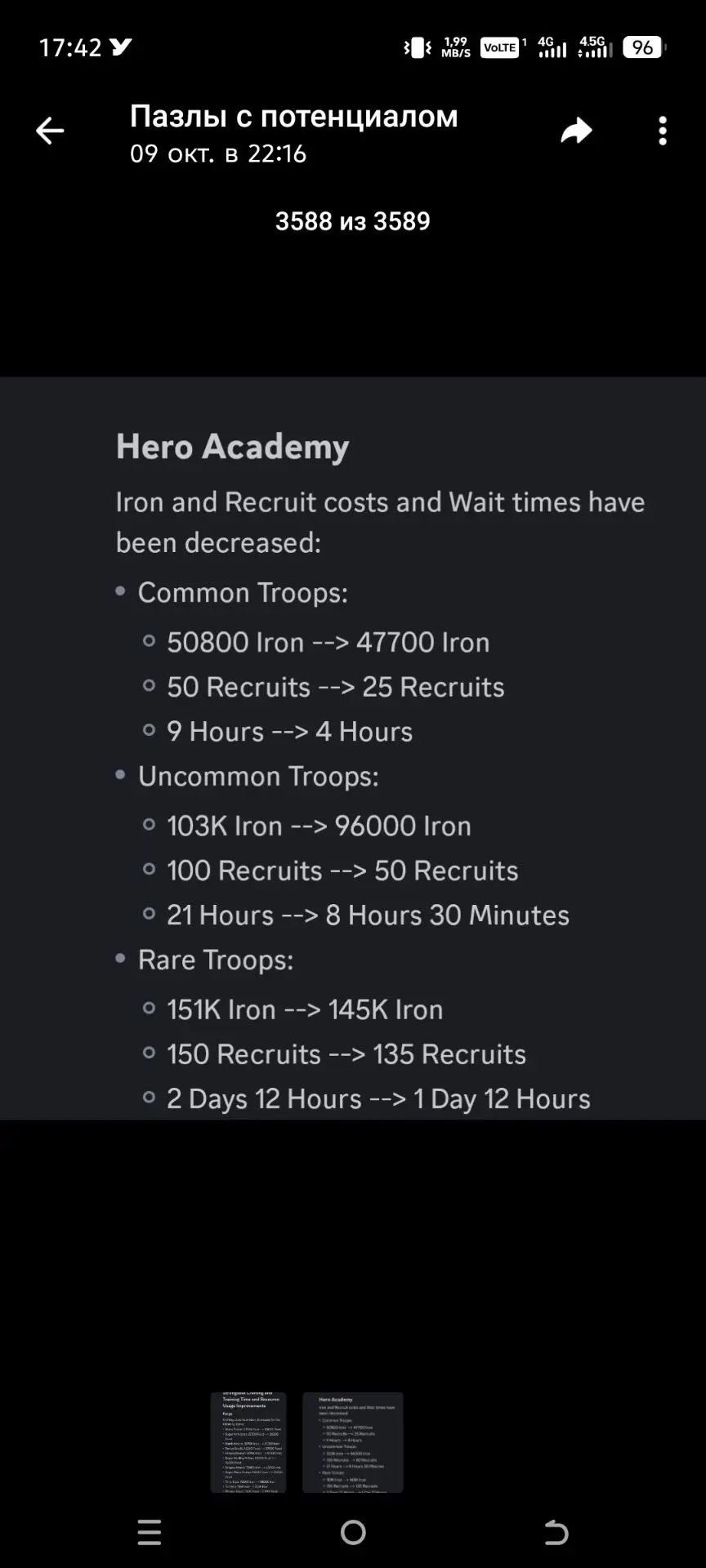Tap the 4G signal strength icon
Viewport: 706px width, 1568px height.
pos(552,47)
